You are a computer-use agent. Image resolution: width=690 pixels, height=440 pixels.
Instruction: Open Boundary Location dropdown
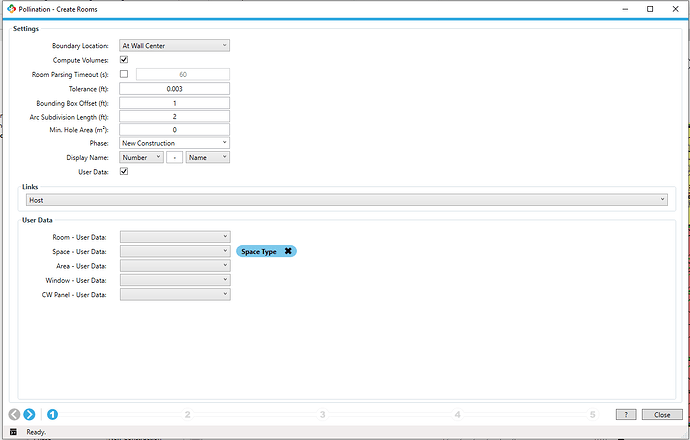click(x=174, y=45)
